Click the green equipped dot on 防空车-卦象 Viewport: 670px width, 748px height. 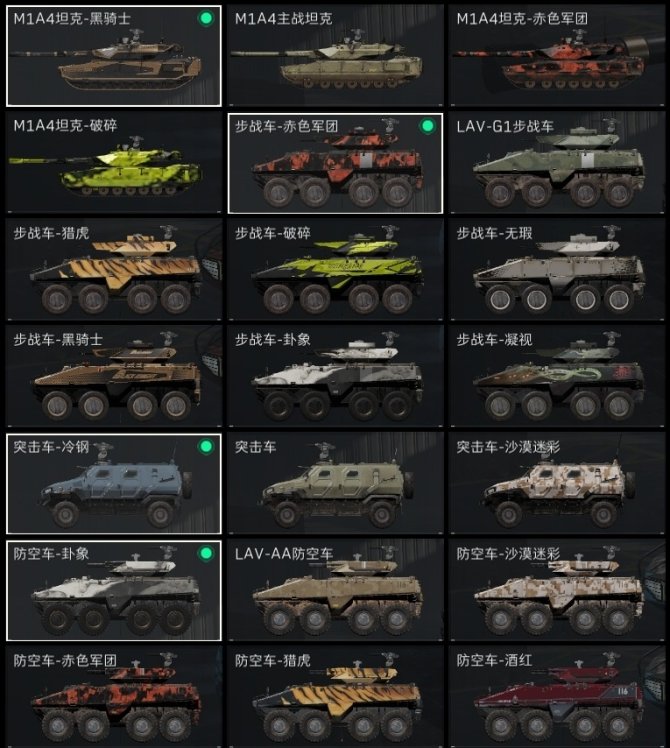pos(206,553)
